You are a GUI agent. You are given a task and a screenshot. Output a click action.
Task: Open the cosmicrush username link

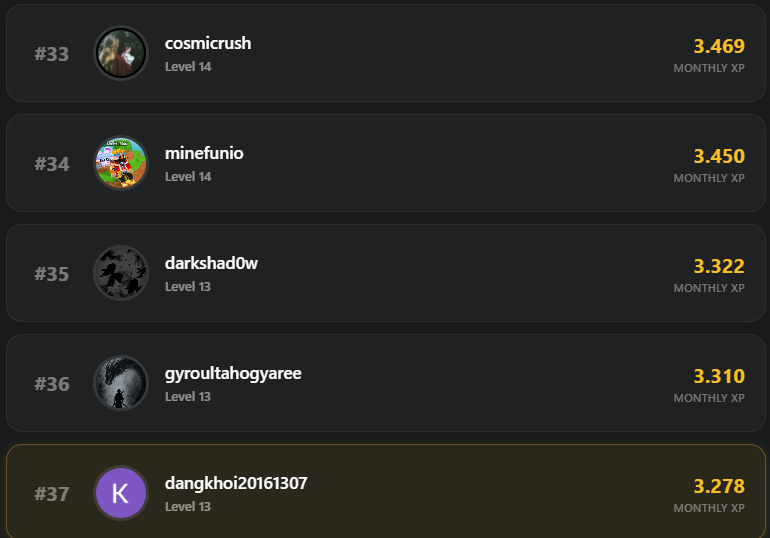coord(208,43)
